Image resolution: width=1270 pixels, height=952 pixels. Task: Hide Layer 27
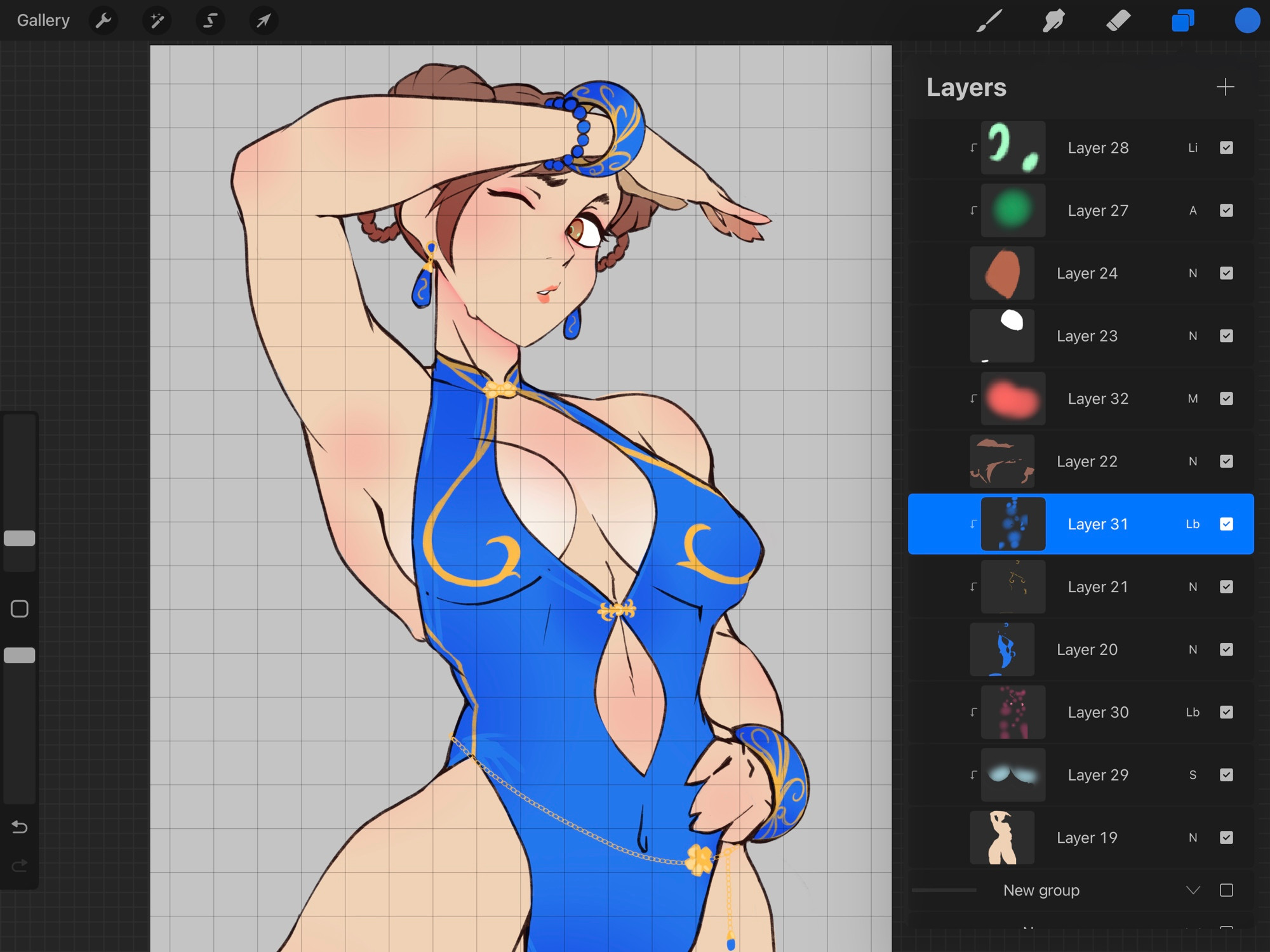pyautogui.click(x=1226, y=211)
